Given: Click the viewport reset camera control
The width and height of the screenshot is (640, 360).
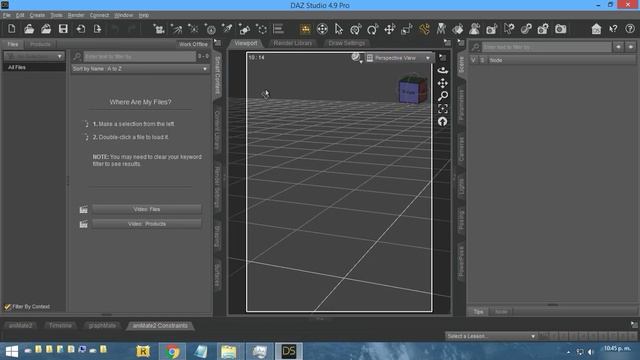Looking at the screenshot, I should pyautogui.click(x=442, y=122).
